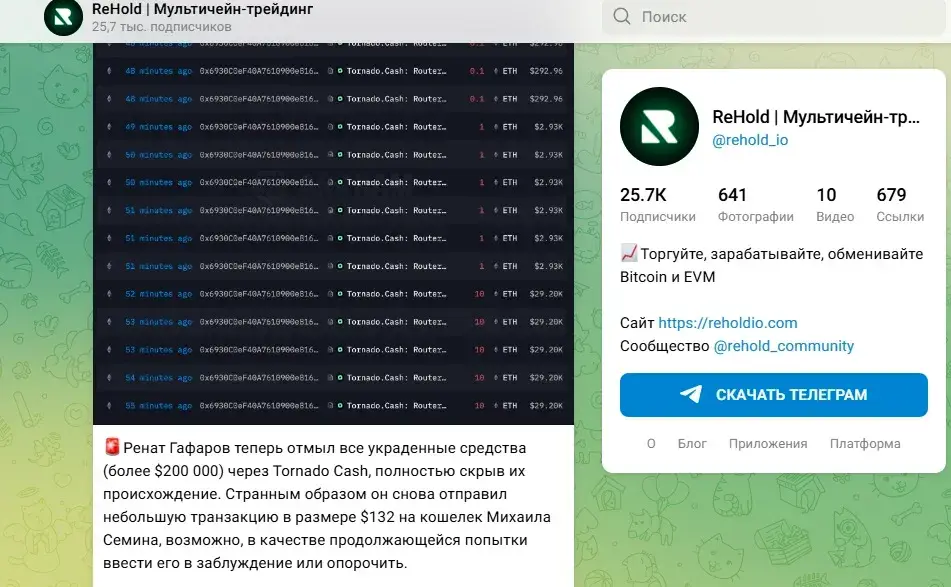The height and width of the screenshot is (587, 951).
Task: Show the 641 Фотографии counter
Action: 756,204
